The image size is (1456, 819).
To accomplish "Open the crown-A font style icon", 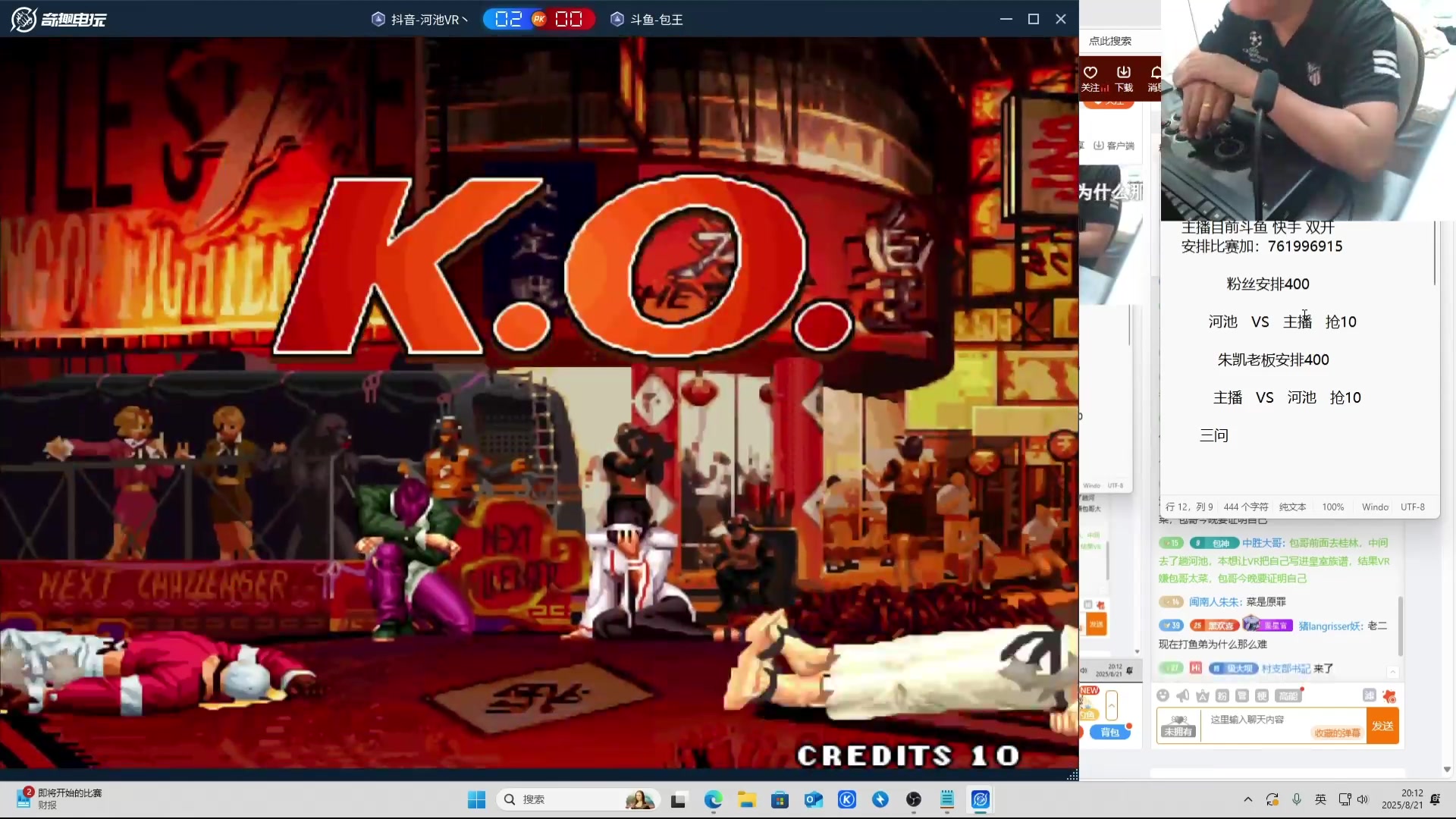I will (x=1203, y=695).
